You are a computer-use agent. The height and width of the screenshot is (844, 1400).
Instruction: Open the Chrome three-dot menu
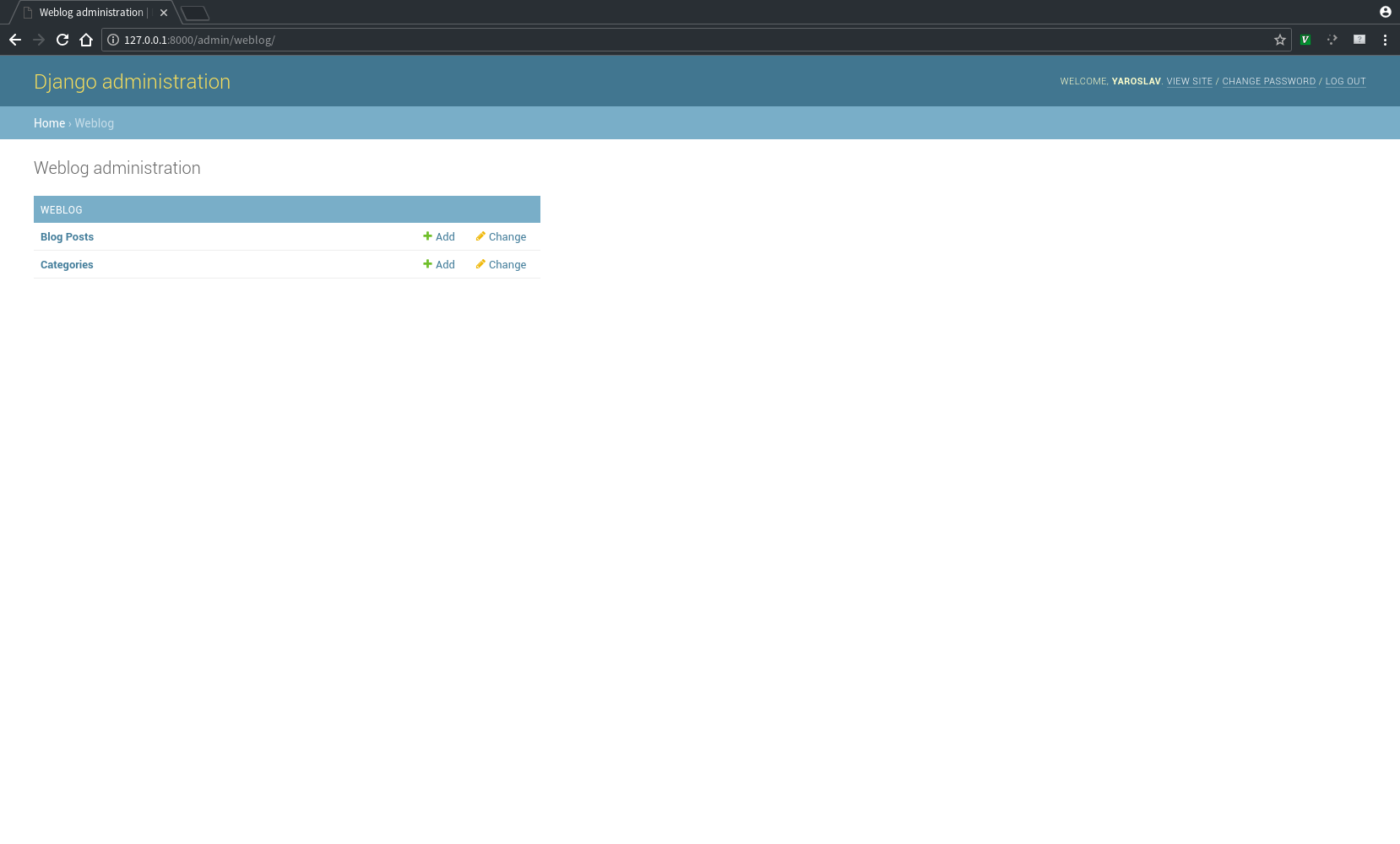click(1385, 40)
